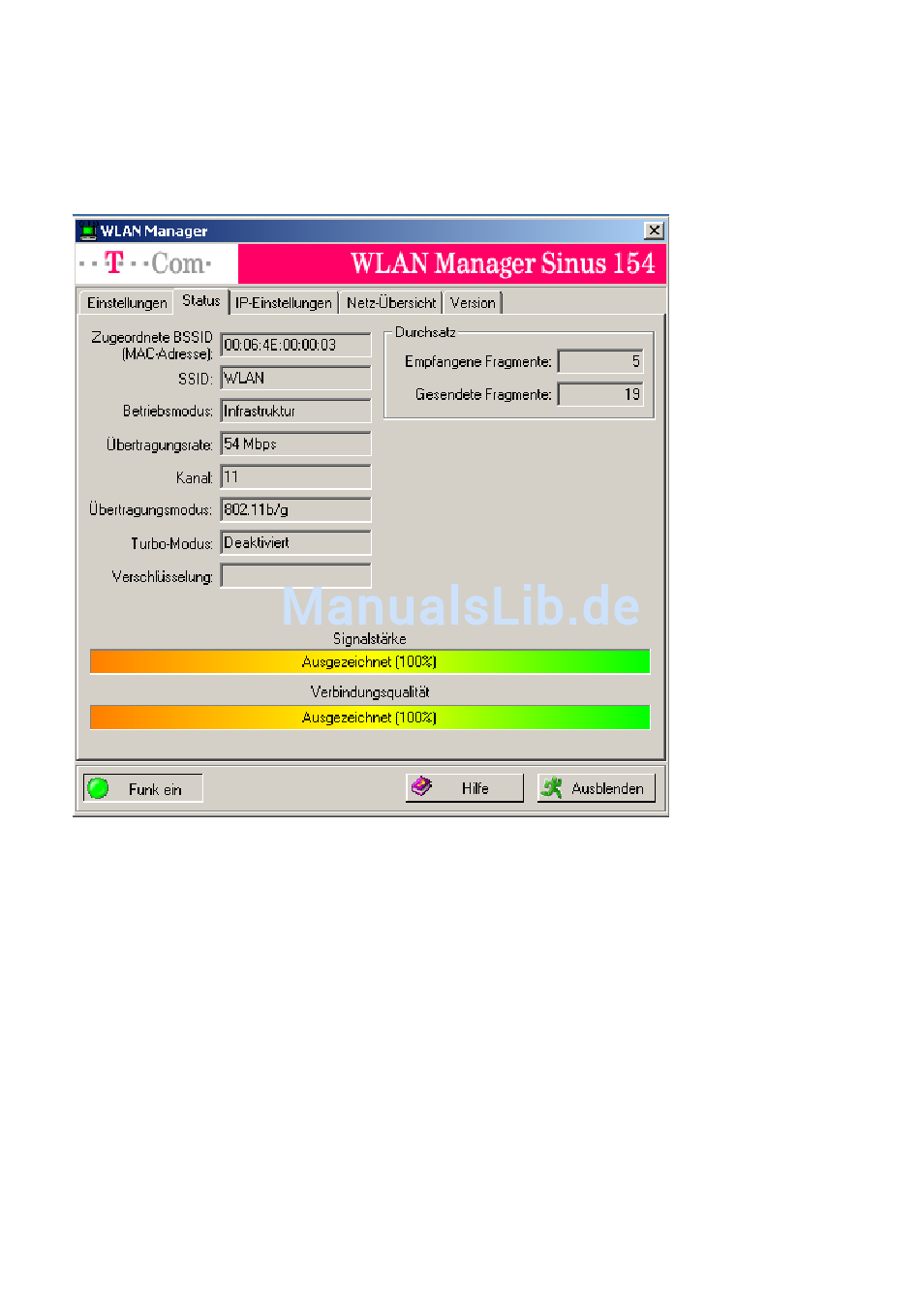Click the Verschlüsselung label
The image size is (920, 1316).
tap(162, 577)
